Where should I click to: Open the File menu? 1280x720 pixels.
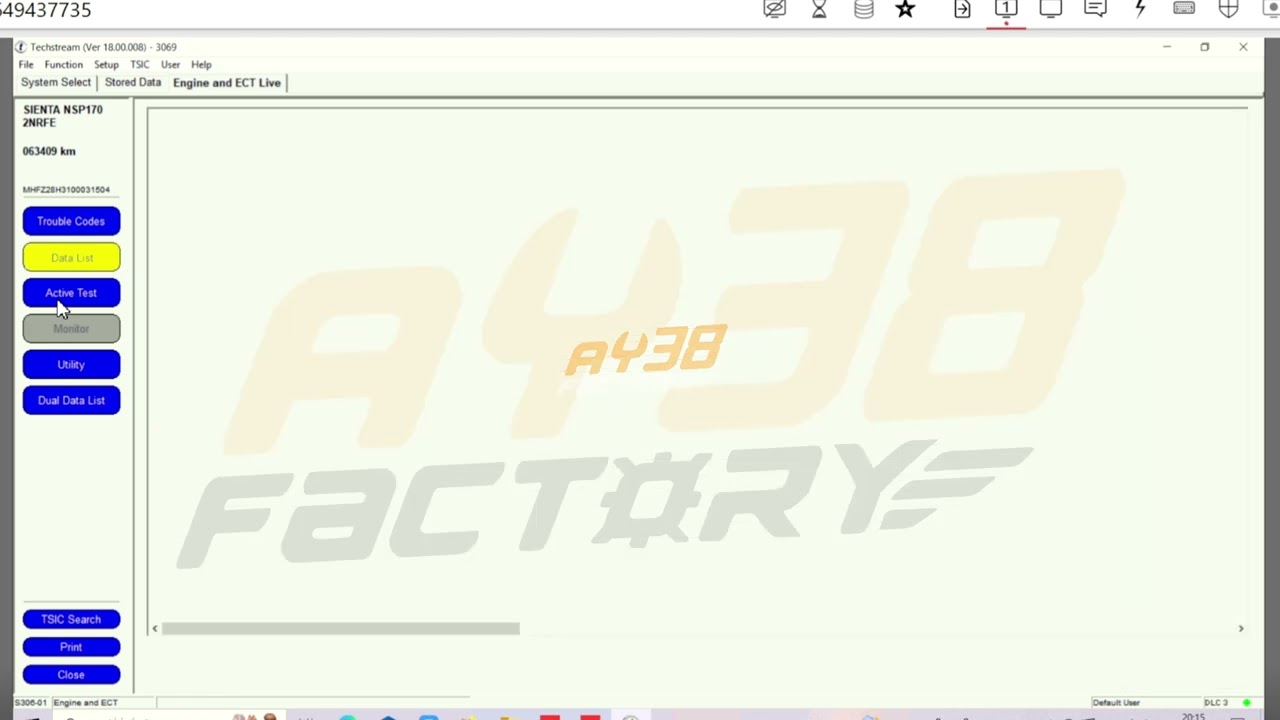pyautogui.click(x=26, y=65)
